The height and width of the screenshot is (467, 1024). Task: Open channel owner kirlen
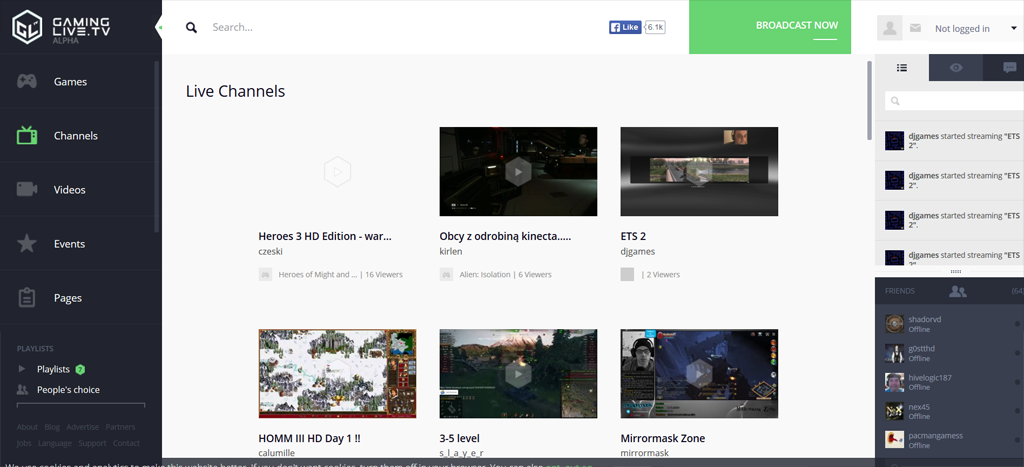point(450,251)
